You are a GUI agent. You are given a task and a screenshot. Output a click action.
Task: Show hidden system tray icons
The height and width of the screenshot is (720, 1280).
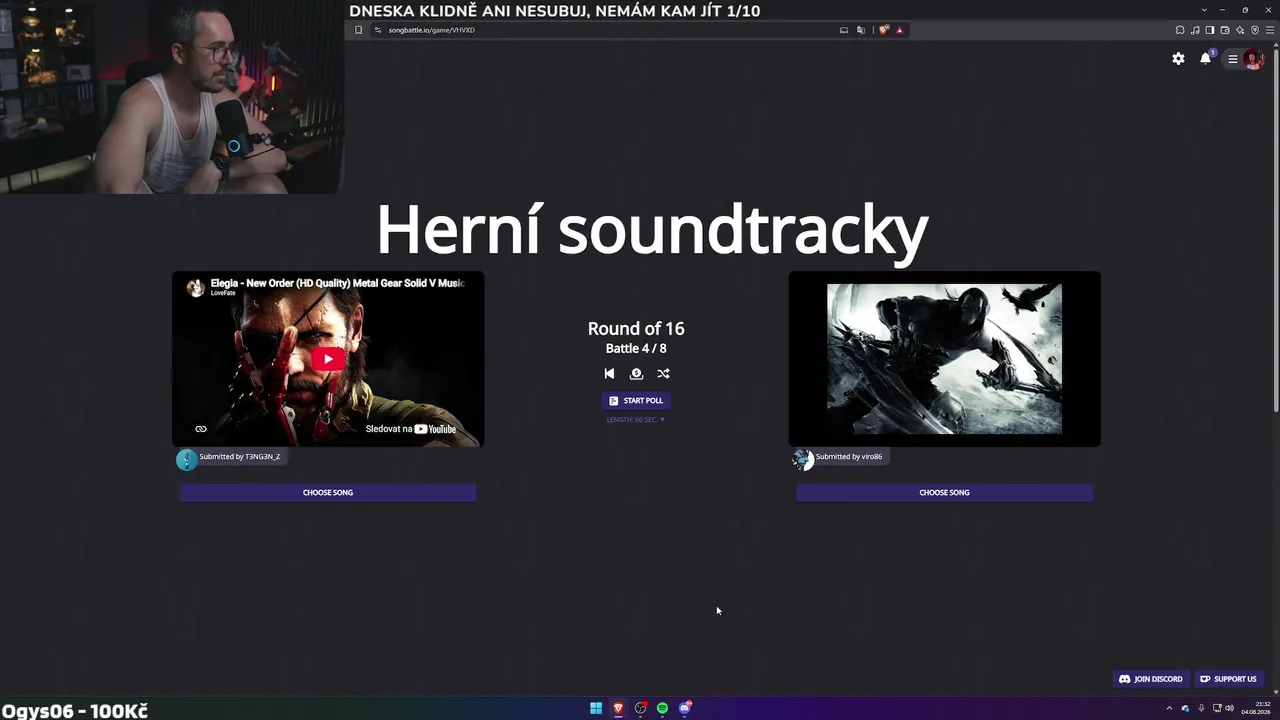coord(1169,708)
